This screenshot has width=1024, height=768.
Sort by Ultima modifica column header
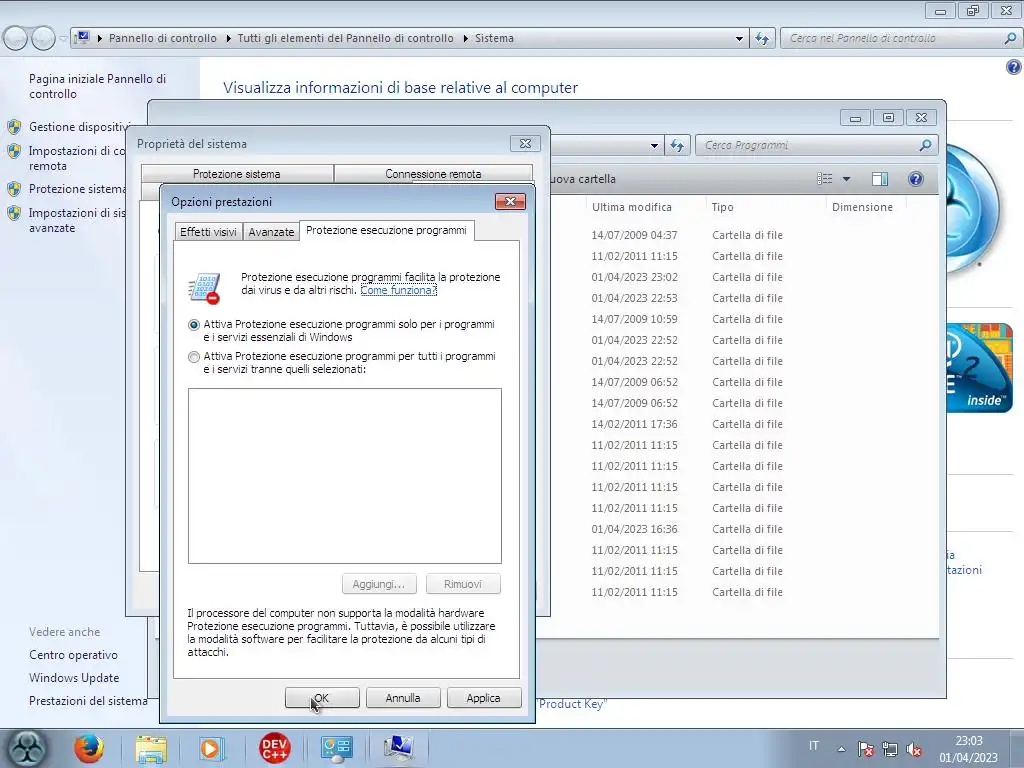(632, 207)
